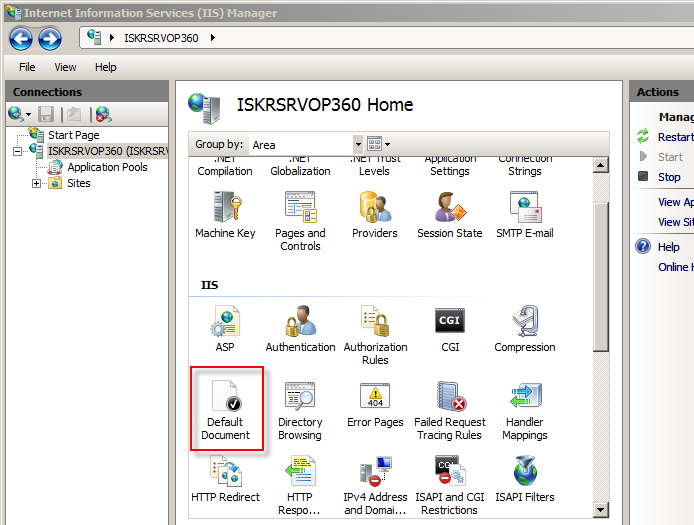This screenshot has height=525, width=694.
Task: Select Start Page in Connections tree
Action: 73,135
